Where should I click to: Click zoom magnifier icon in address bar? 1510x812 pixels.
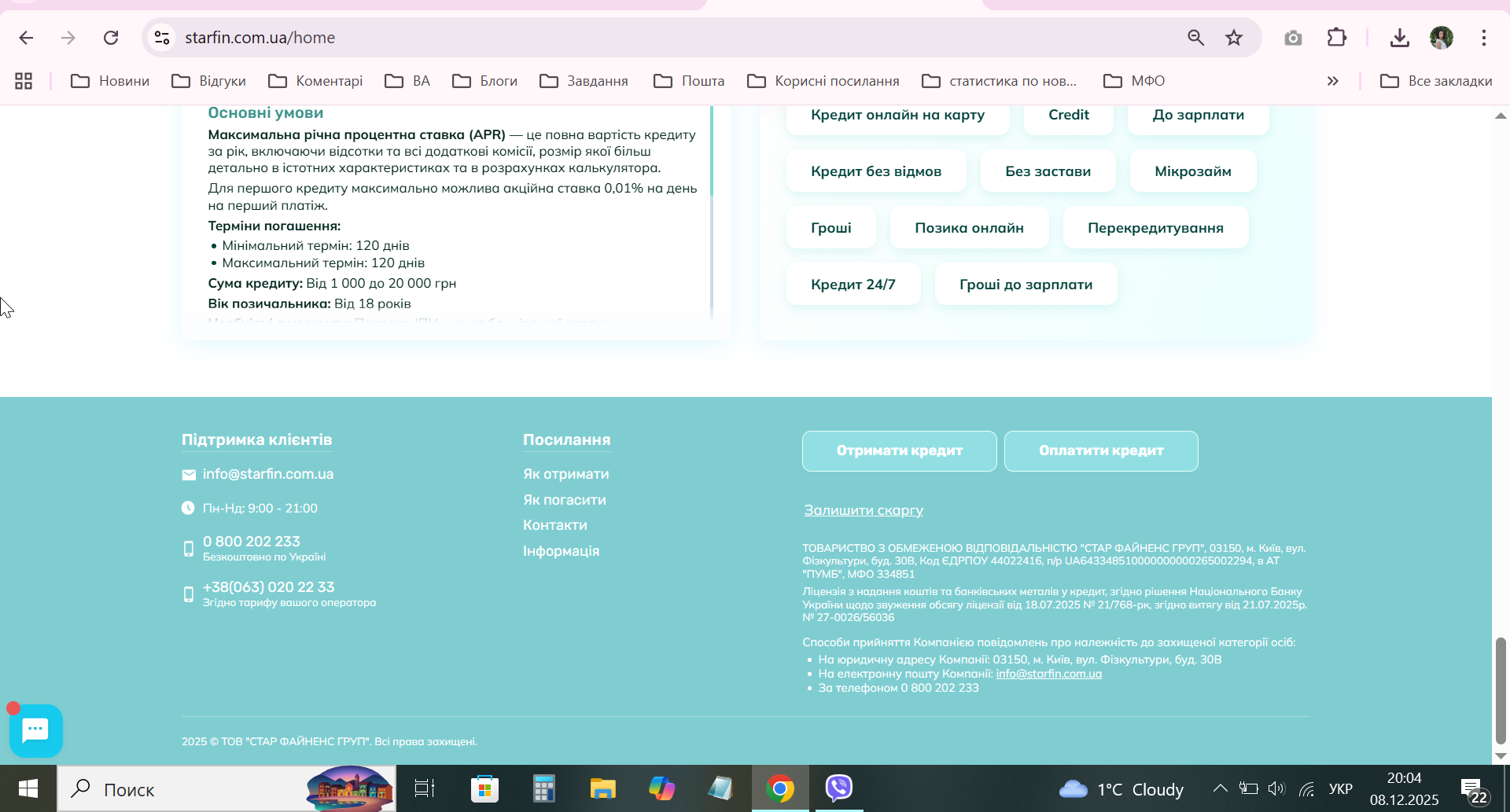1195,38
